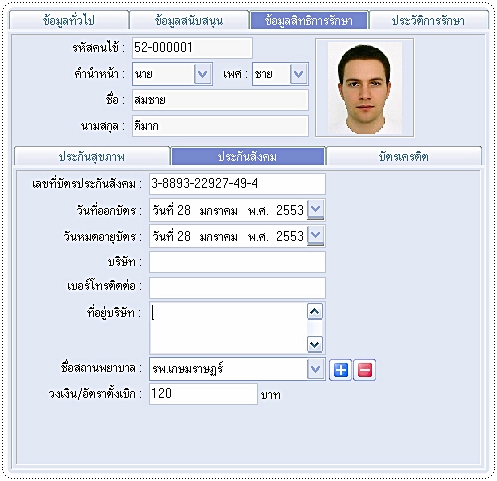
Task: Click the นามสกุล surname field
Action: (220, 126)
